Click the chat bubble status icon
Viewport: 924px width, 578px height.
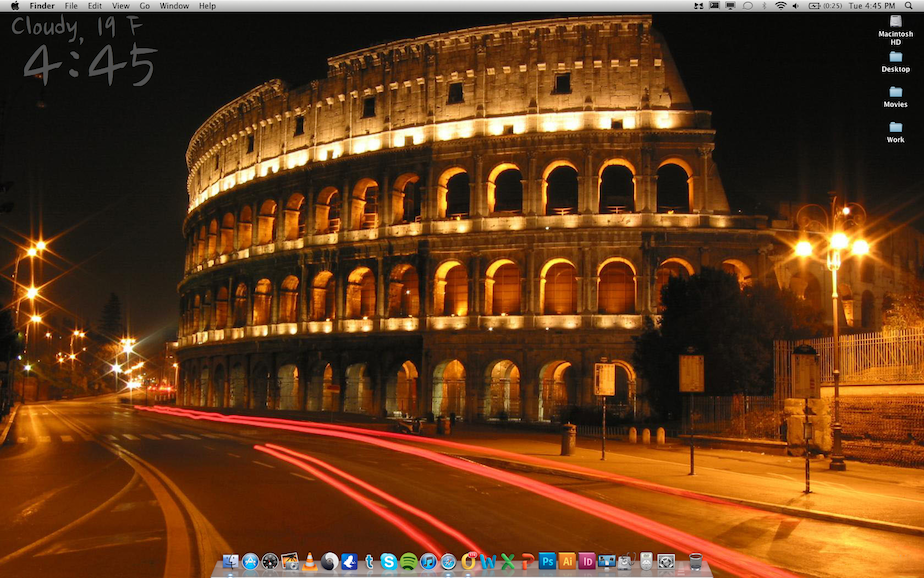tap(747, 6)
